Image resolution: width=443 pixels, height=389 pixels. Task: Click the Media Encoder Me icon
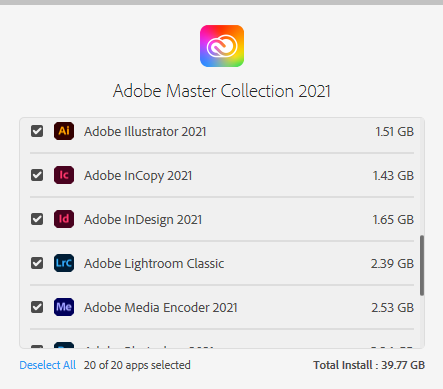[64, 307]
